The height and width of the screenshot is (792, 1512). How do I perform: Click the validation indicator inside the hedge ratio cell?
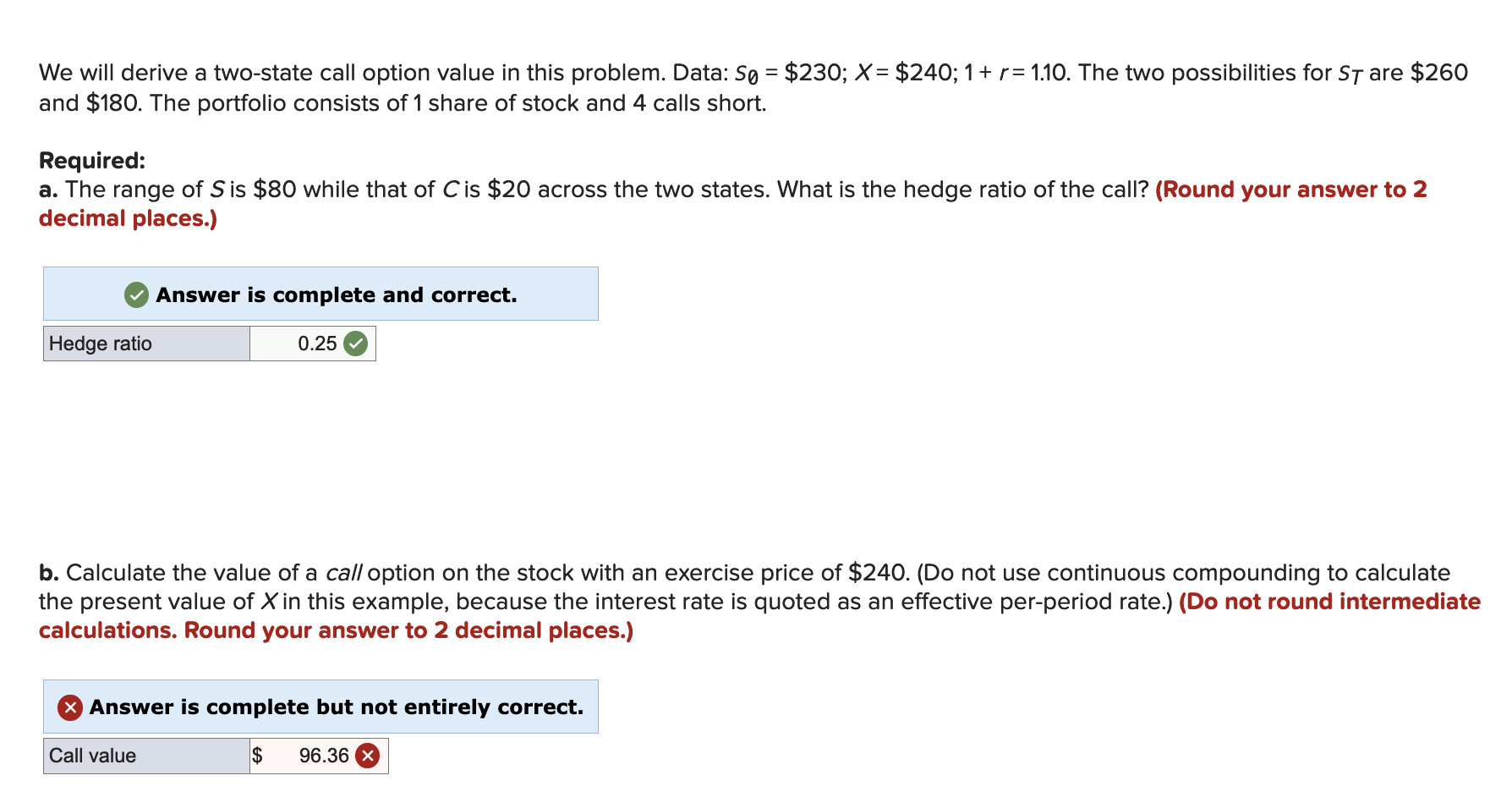point(356,344)
